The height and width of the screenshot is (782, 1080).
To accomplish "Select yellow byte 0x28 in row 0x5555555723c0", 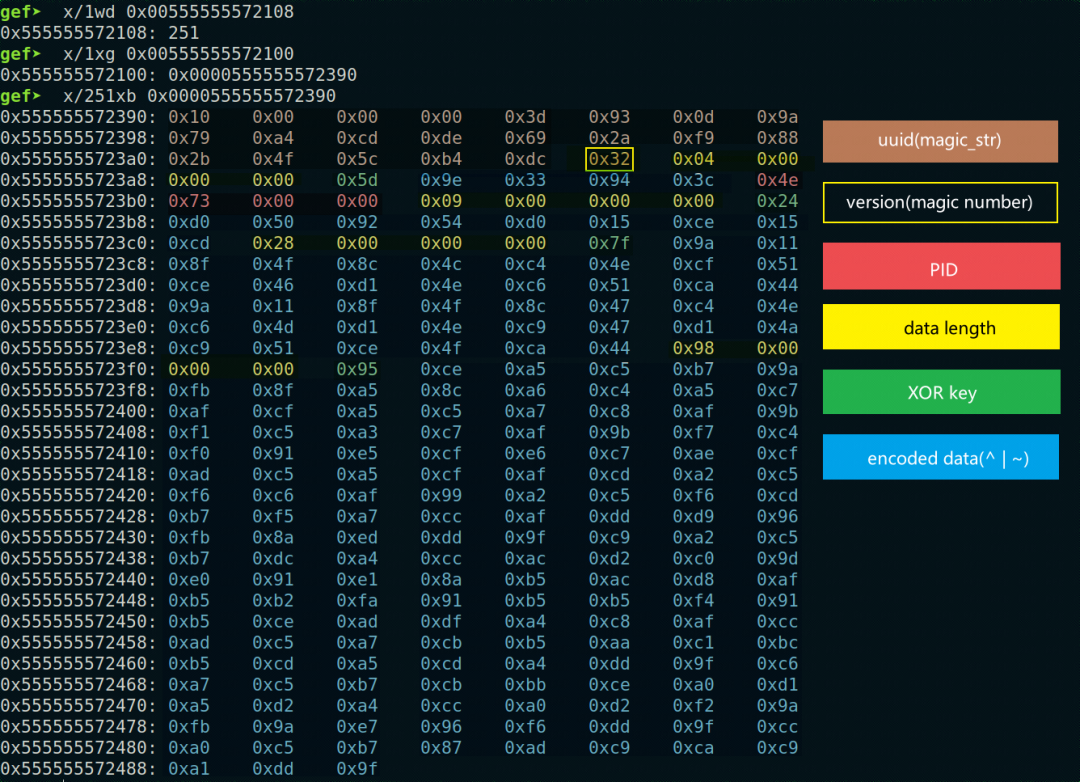I will coord(273,243).
